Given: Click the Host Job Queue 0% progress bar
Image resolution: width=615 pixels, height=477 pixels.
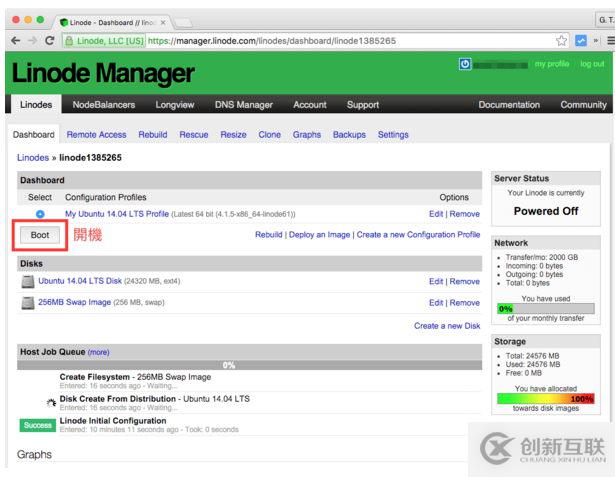Looking at the screenshot, I should click(249, 365).
